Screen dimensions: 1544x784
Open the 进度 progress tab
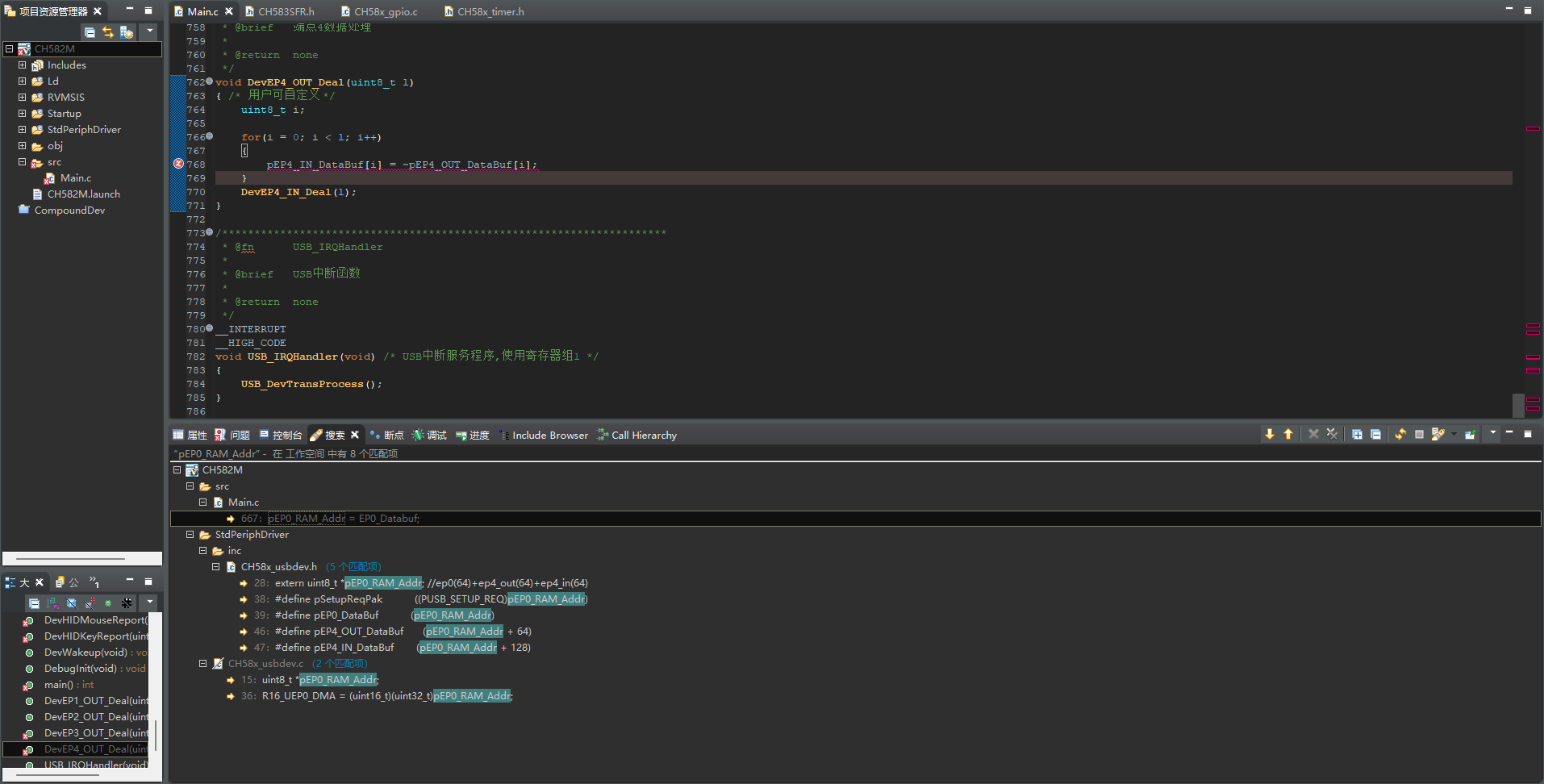pyautogui.click(x=472, y=435)
